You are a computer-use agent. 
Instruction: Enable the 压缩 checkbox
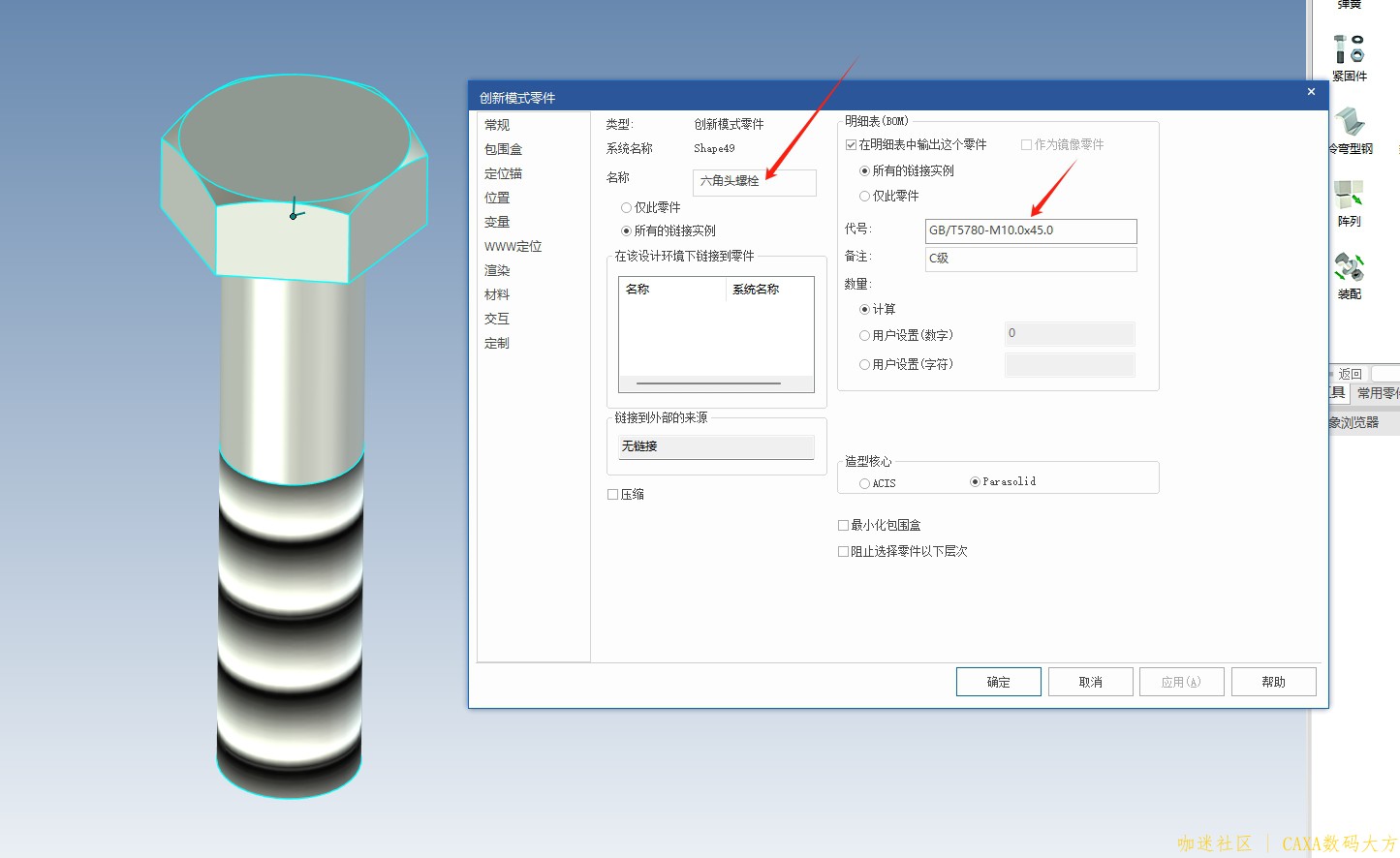[612, 495]
